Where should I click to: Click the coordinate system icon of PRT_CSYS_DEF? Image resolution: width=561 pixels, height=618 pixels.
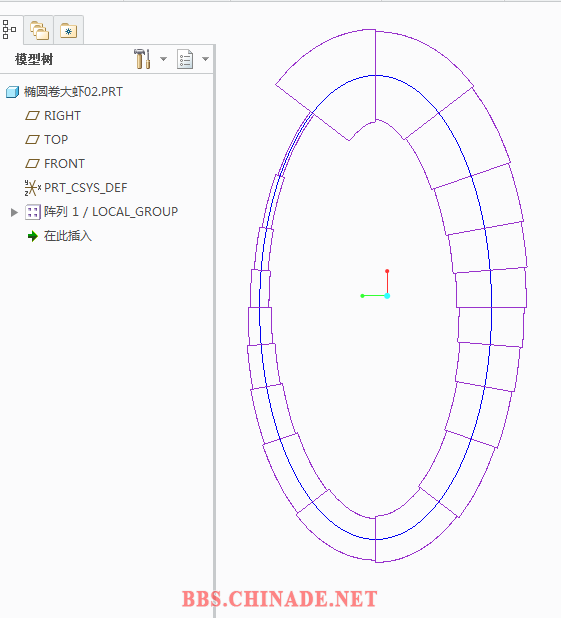click(x=33, y=188)
